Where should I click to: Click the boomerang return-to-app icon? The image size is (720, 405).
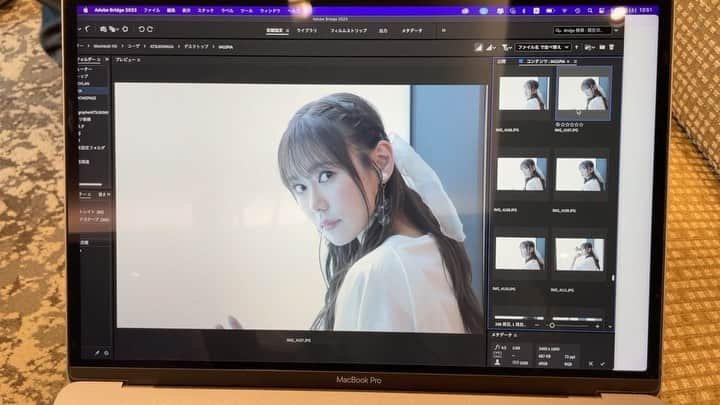(x=88, y=29)
